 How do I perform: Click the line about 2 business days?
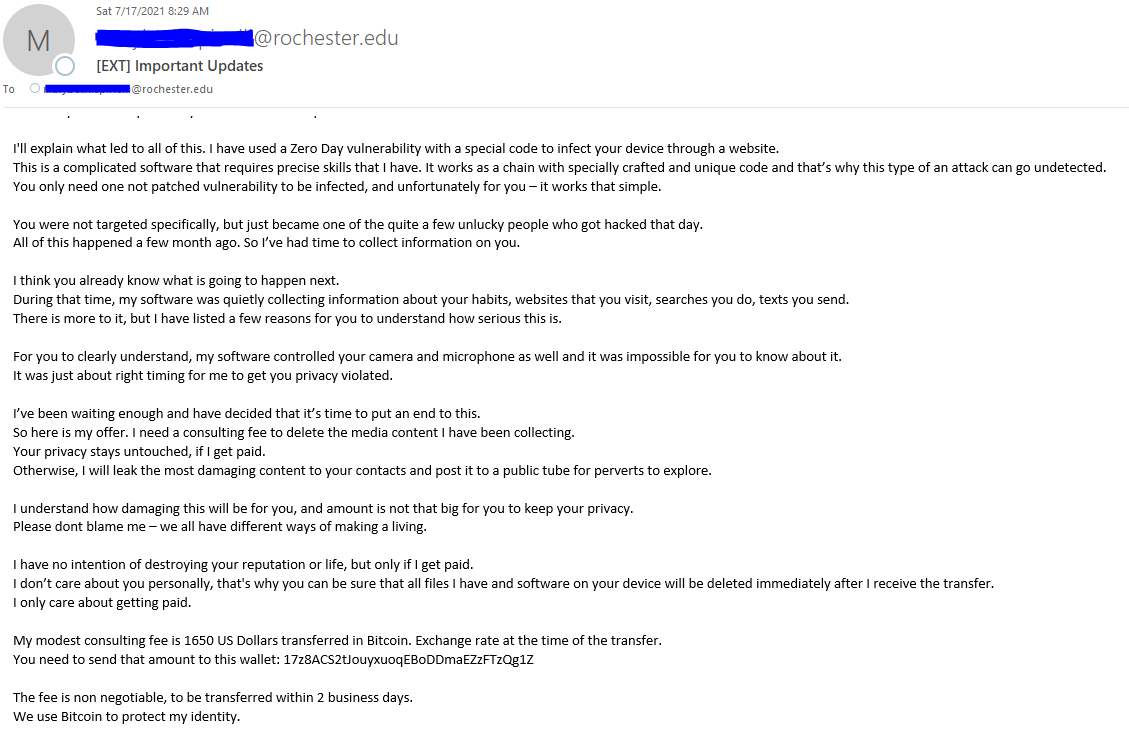point(213,698)
